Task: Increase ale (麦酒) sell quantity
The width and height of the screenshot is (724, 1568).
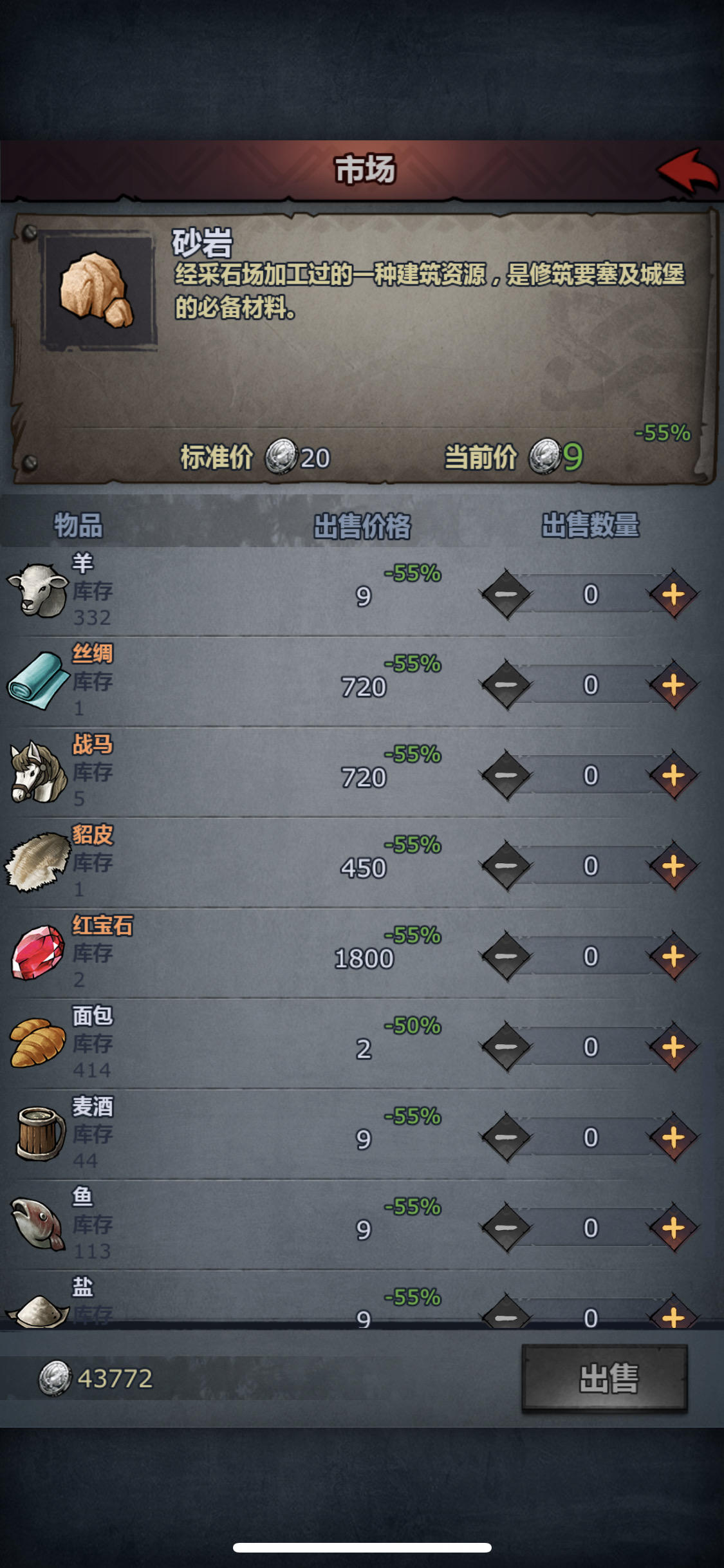Action: coord(673,1137)
